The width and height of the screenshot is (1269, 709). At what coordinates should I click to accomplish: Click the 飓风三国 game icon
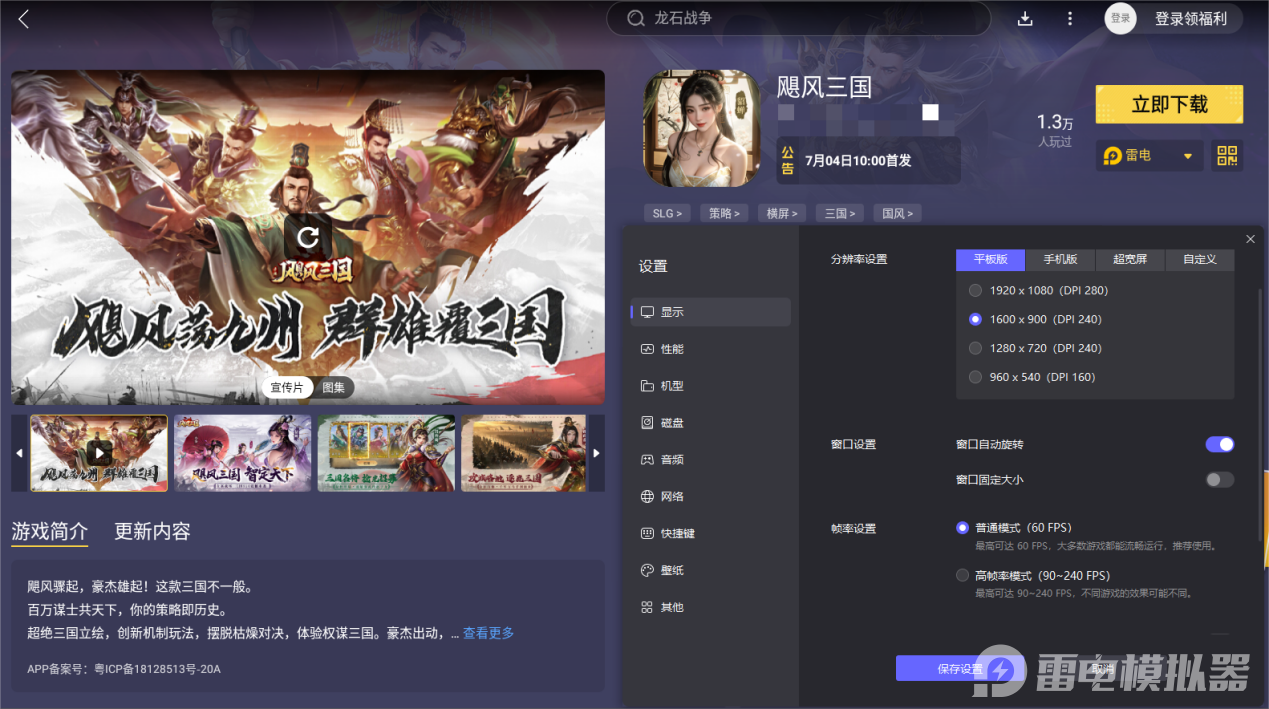click(x=700, y=128)
